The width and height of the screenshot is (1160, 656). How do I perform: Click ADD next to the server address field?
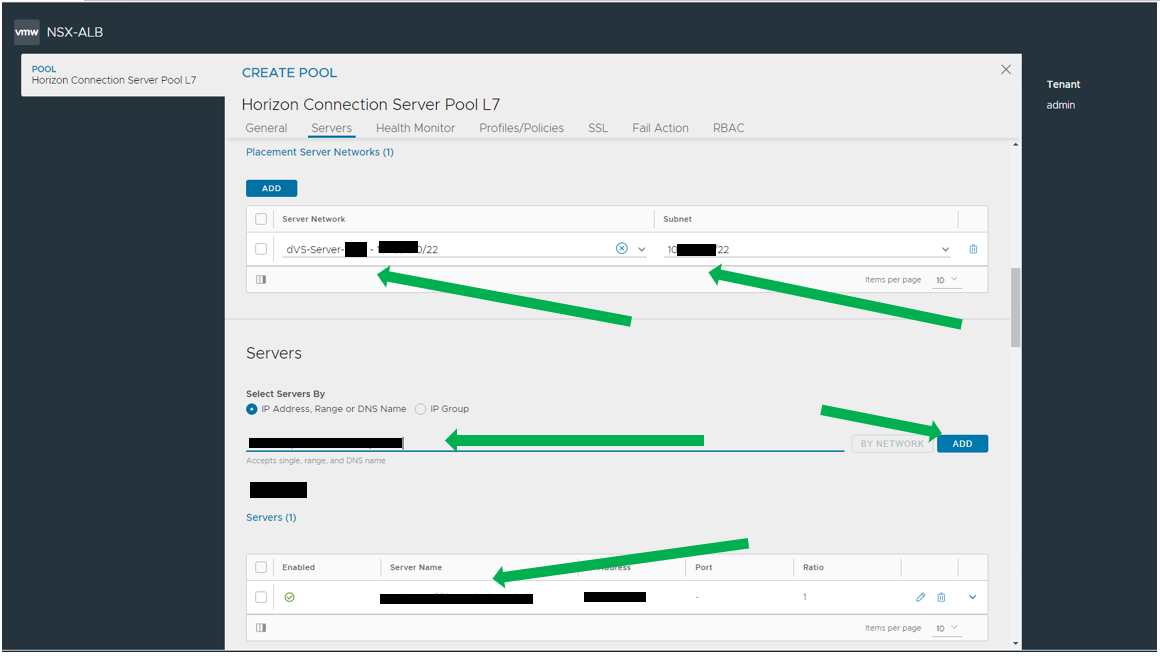click(962, 444)
